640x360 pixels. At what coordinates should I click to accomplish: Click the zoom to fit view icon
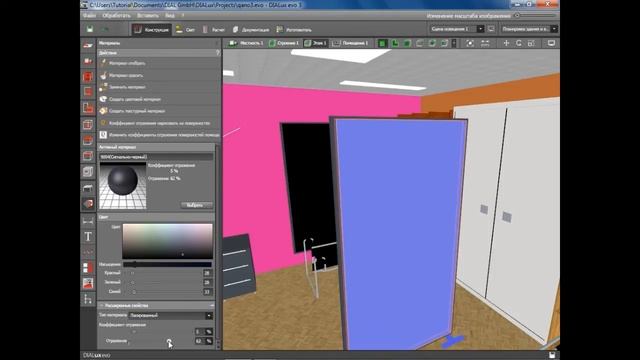(x=470, y=43)
